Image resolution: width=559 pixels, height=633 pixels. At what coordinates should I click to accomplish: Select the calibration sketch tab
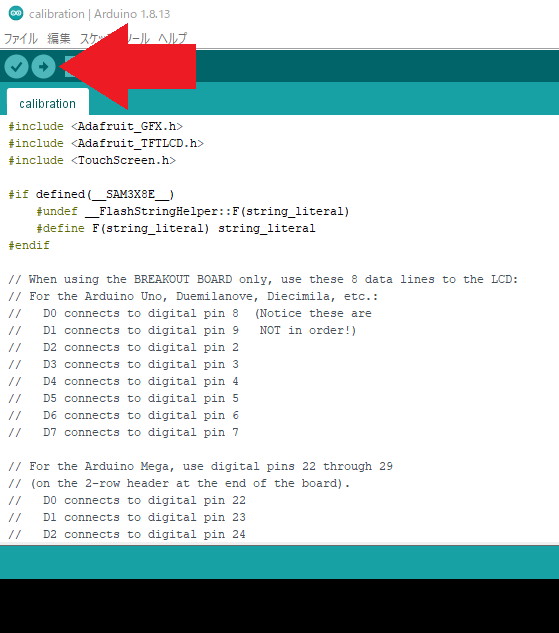click(48, 103)
